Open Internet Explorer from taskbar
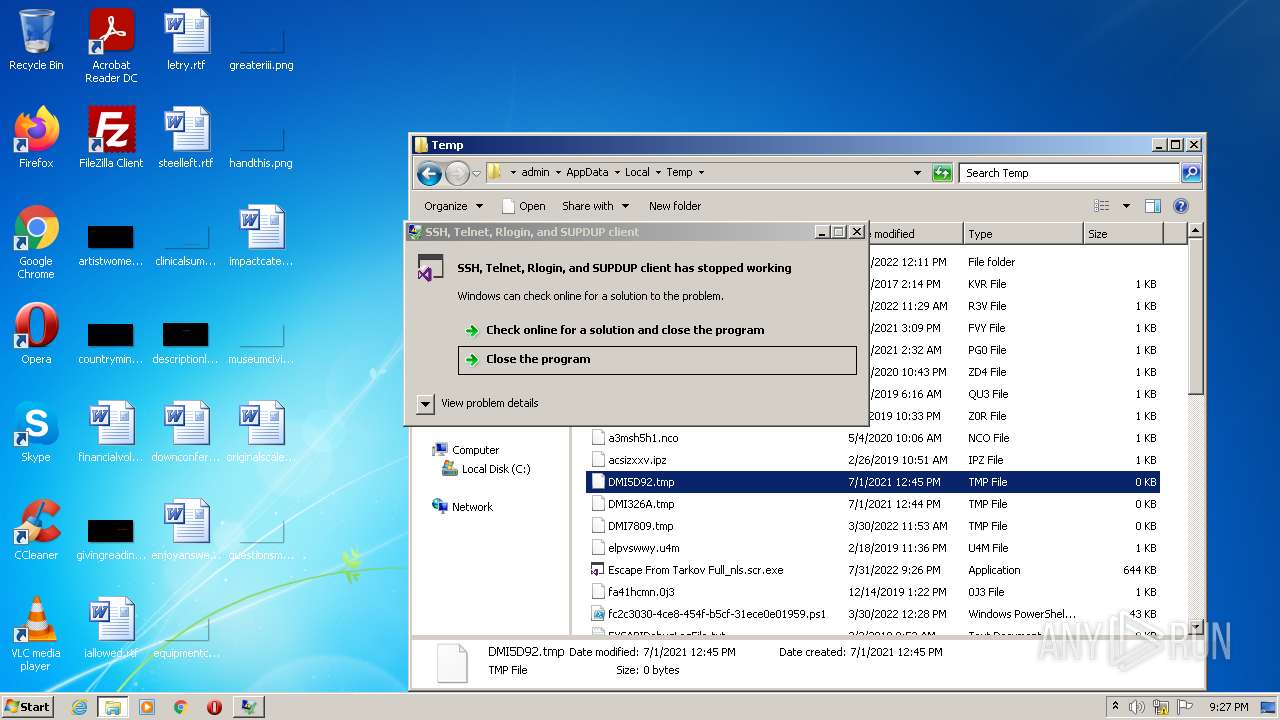The image size is (1280, 720). (x=80, y=707)
